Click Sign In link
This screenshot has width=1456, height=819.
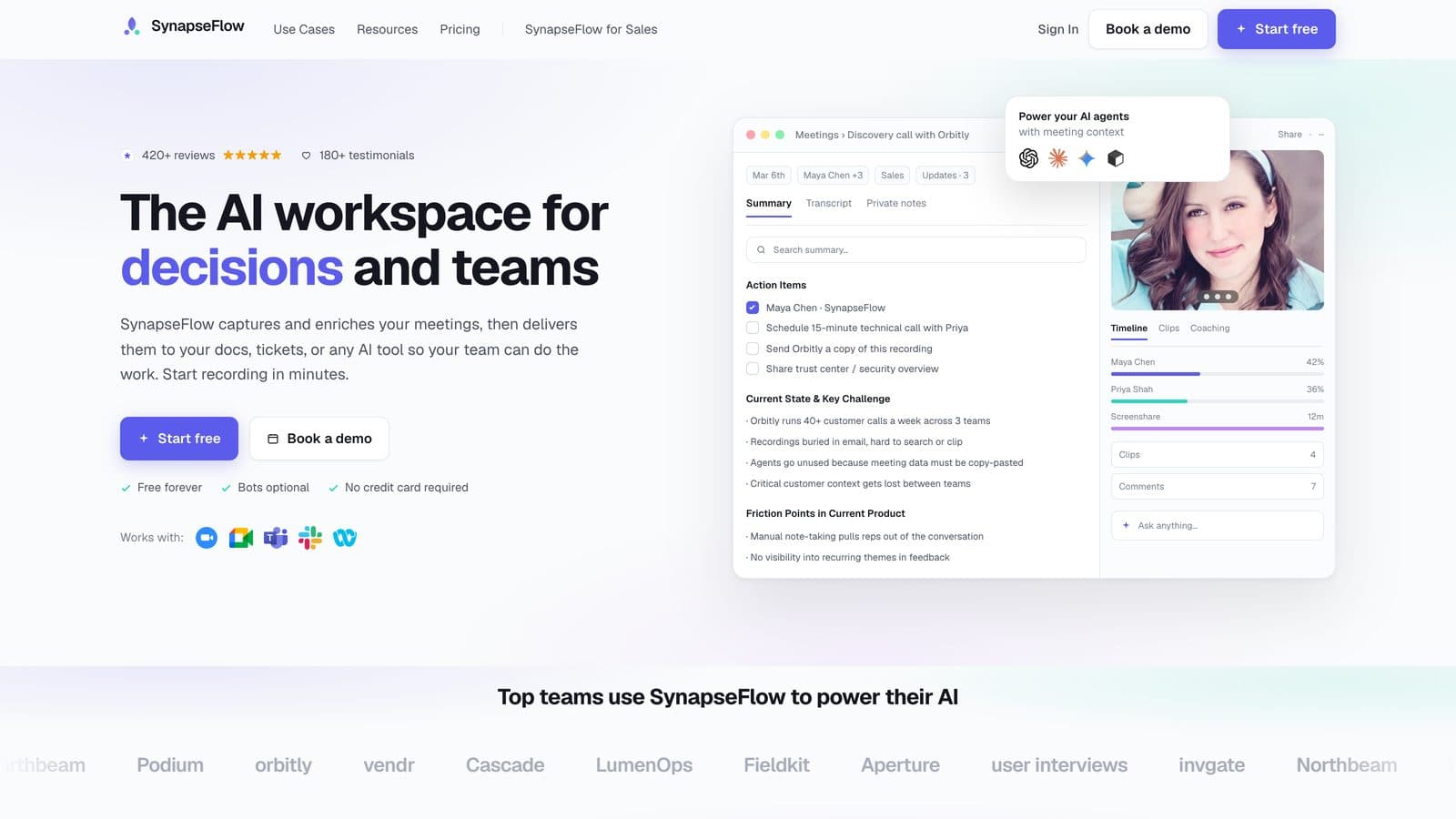[1057, 29]
